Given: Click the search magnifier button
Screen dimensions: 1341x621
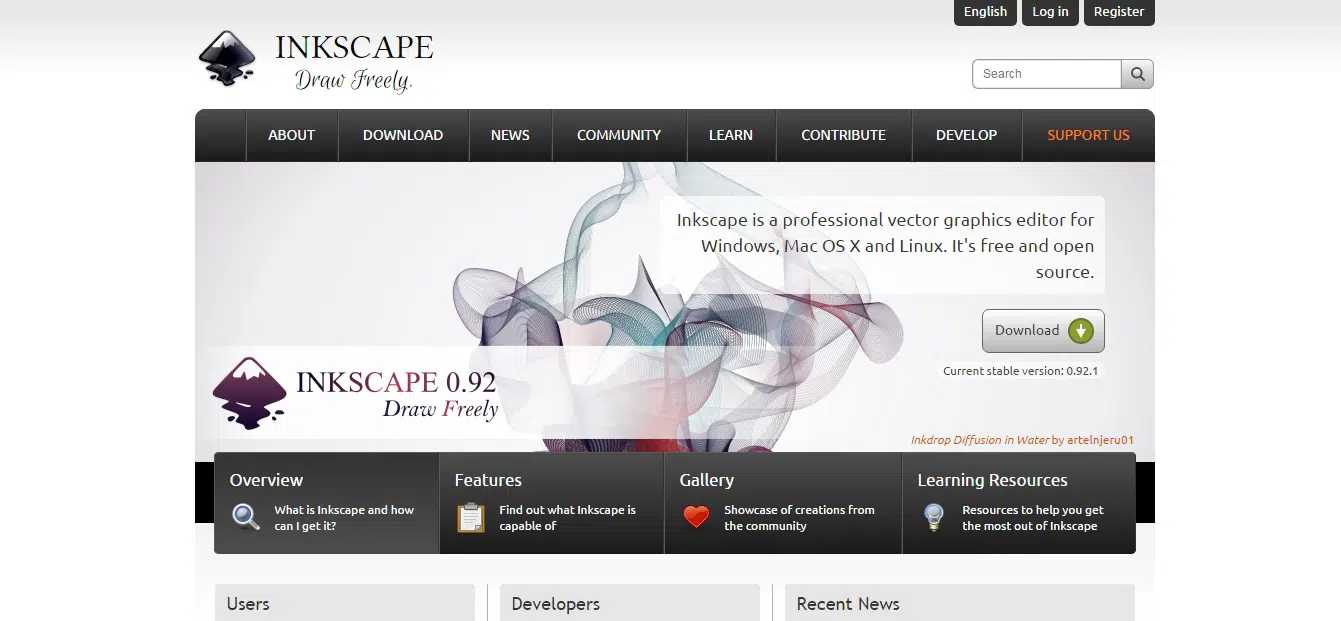Looking at the screenshot, I should coord(1137,74).
